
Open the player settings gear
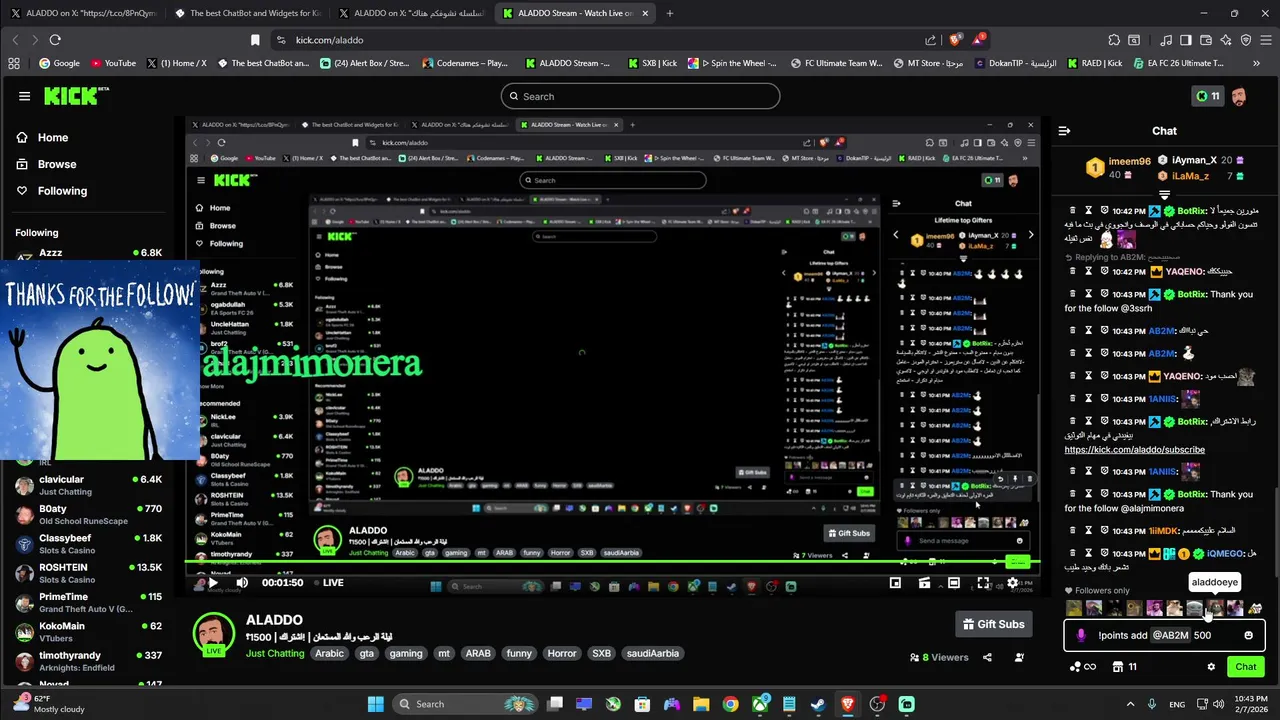point(1013,583)
